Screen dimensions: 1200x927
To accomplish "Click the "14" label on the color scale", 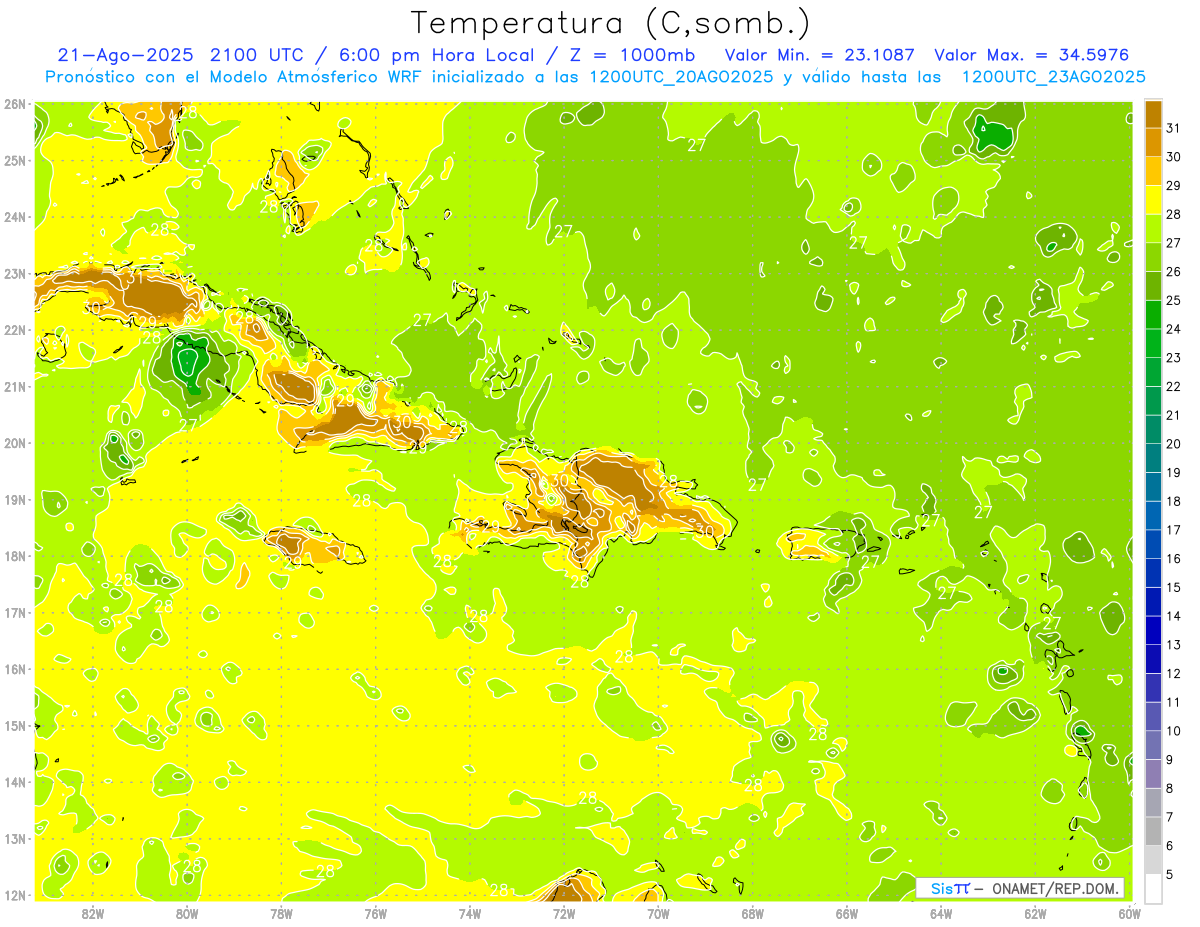I will [1174, 616].
